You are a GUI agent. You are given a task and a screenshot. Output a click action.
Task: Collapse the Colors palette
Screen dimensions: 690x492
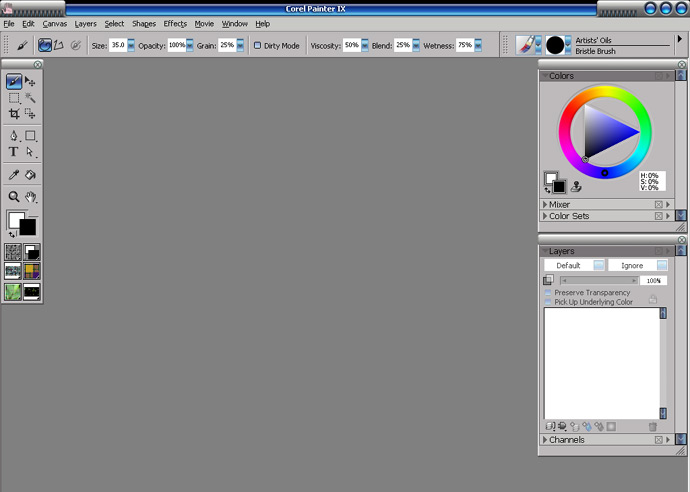pyautogui.click(x=545, y=76)
